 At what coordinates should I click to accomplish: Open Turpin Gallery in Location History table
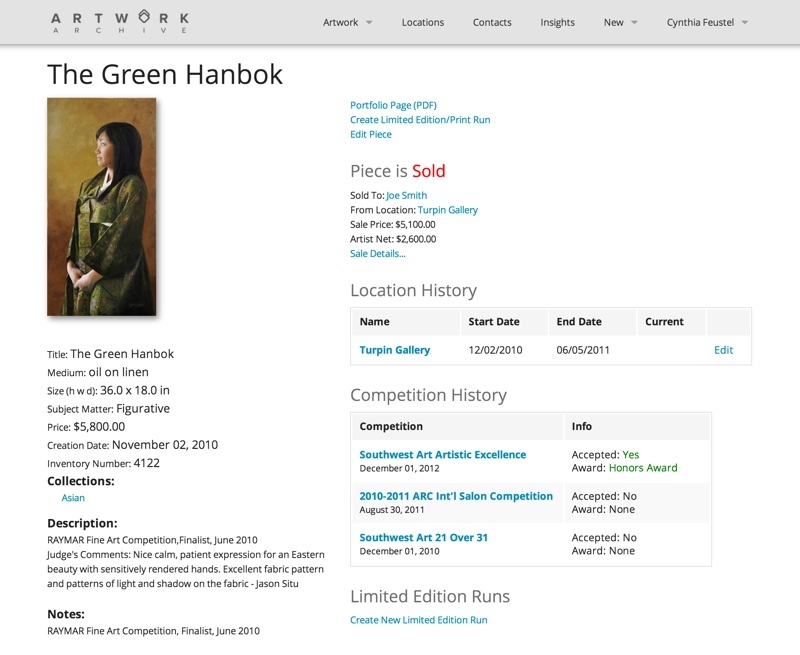pyautogui.click(x=395, y=350)
